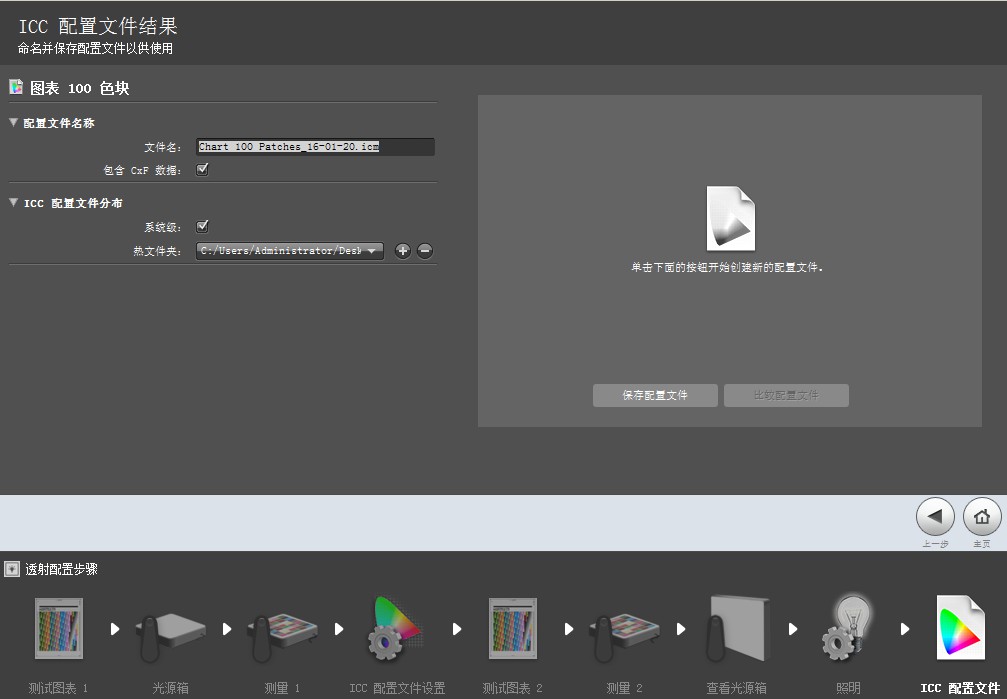This screenshot has height=699, width=1007.
Task: Toggle the 透射配置步骤 panel icon
Action: click(x=11, y=569)
